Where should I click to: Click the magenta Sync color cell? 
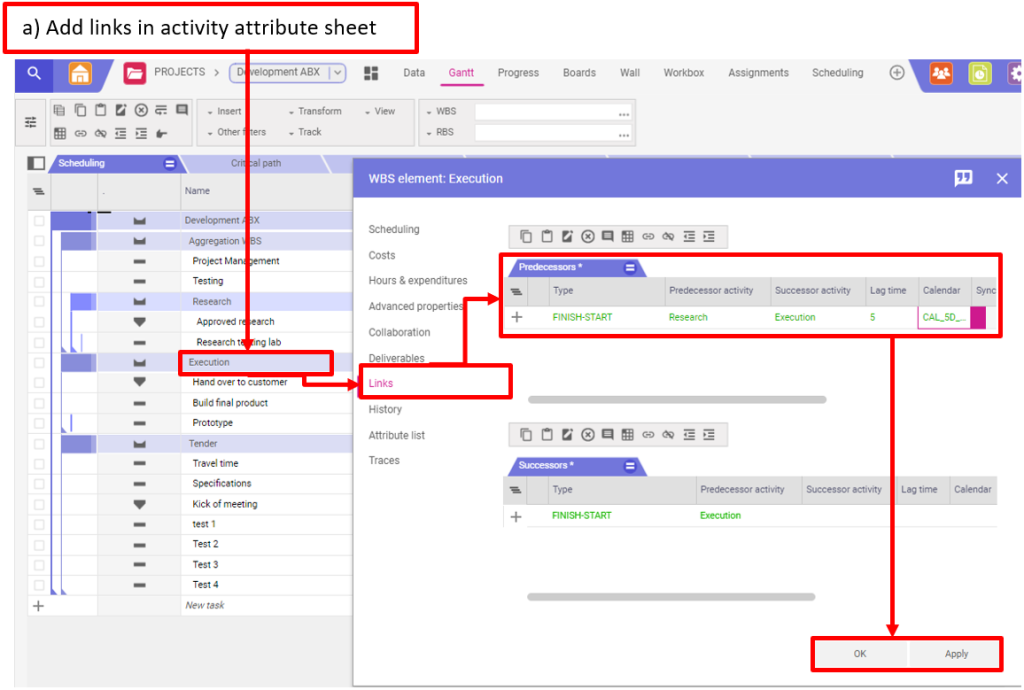coord(978,318)
